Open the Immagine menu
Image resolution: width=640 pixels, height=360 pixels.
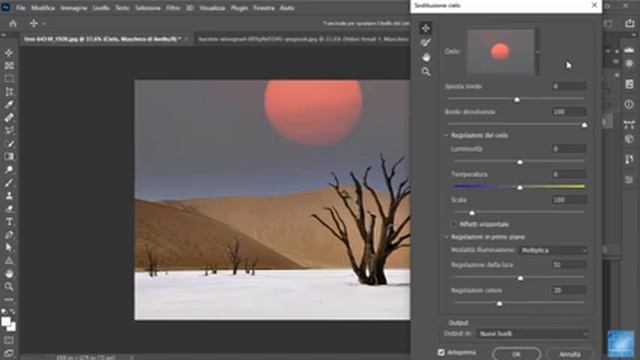73,8
